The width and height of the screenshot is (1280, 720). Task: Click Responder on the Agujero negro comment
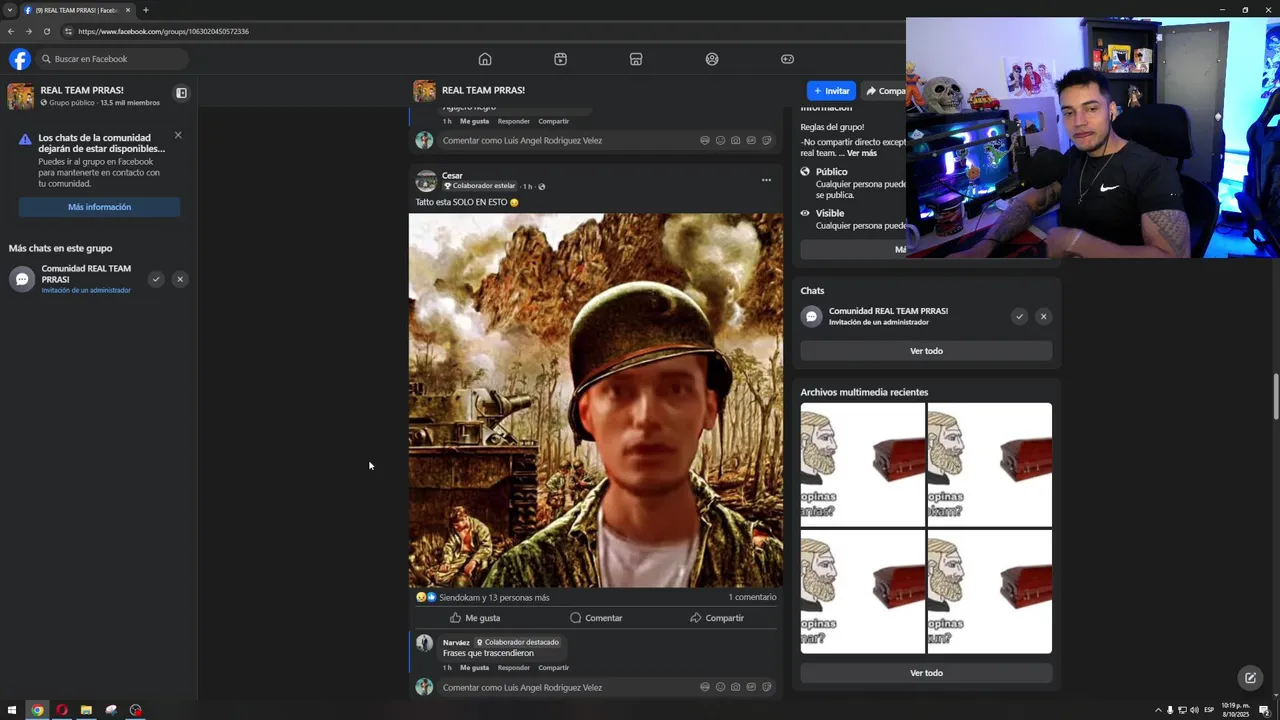tap(514, 122)
